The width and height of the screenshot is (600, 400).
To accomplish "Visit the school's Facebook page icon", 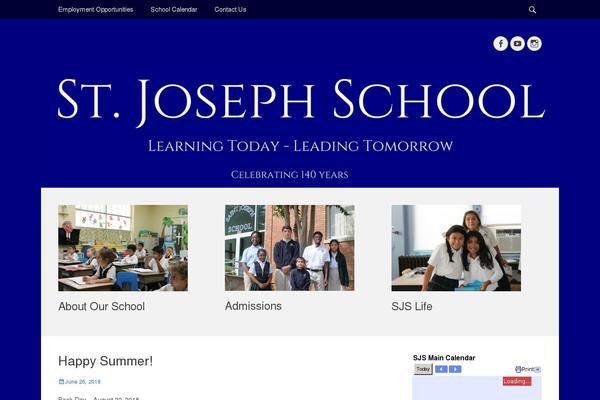I will (x=501, y=44).
